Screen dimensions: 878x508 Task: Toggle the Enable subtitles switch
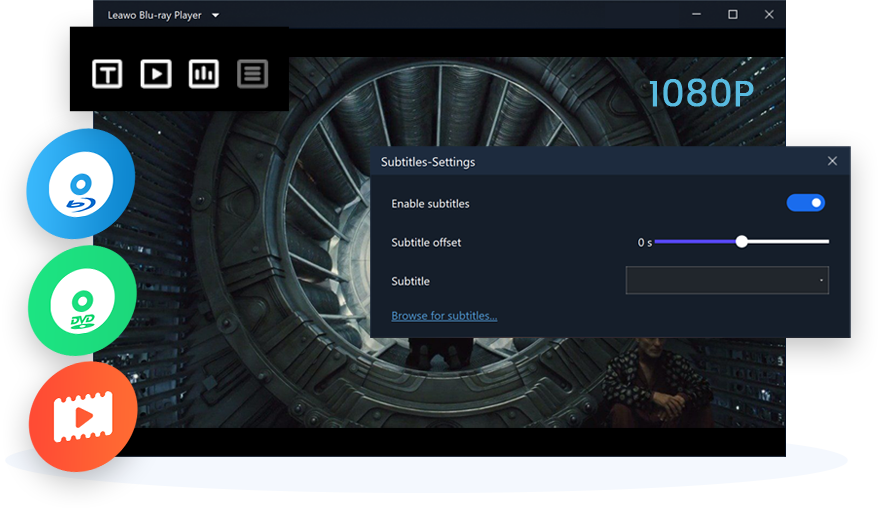point(805,203)
